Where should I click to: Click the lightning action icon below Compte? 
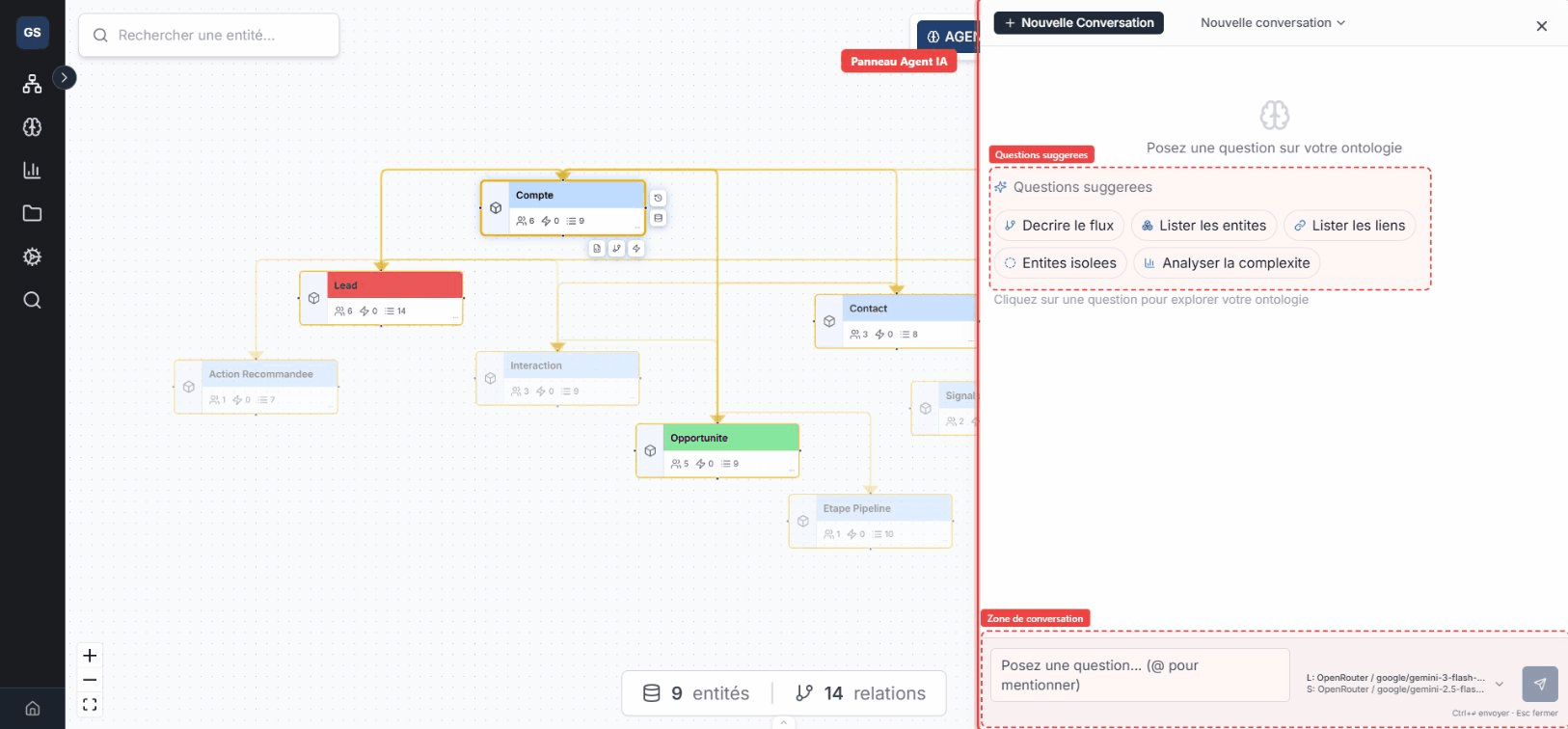(635, 248)
